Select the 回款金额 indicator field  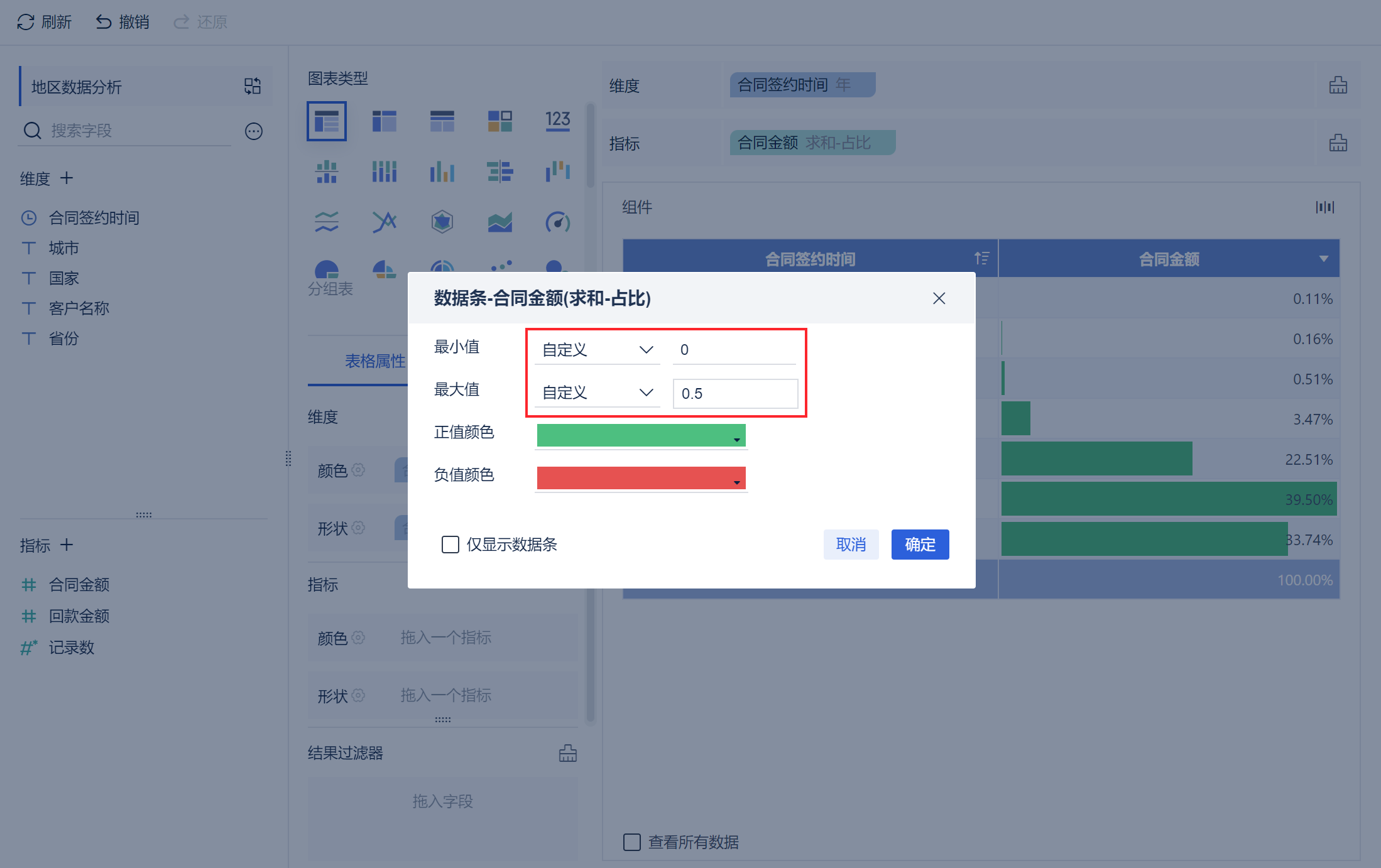click(x=79, y=616)
